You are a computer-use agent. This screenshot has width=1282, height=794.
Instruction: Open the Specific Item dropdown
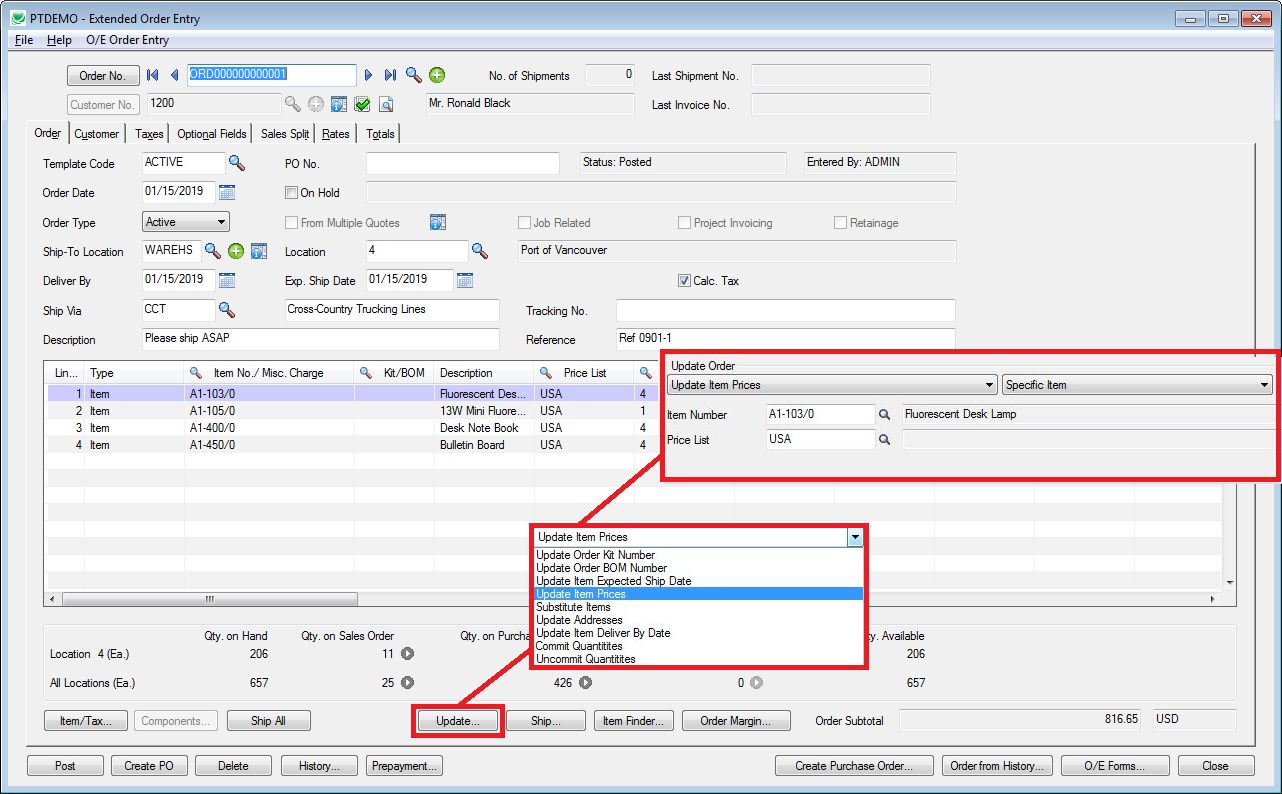(x=1137, y=385)
